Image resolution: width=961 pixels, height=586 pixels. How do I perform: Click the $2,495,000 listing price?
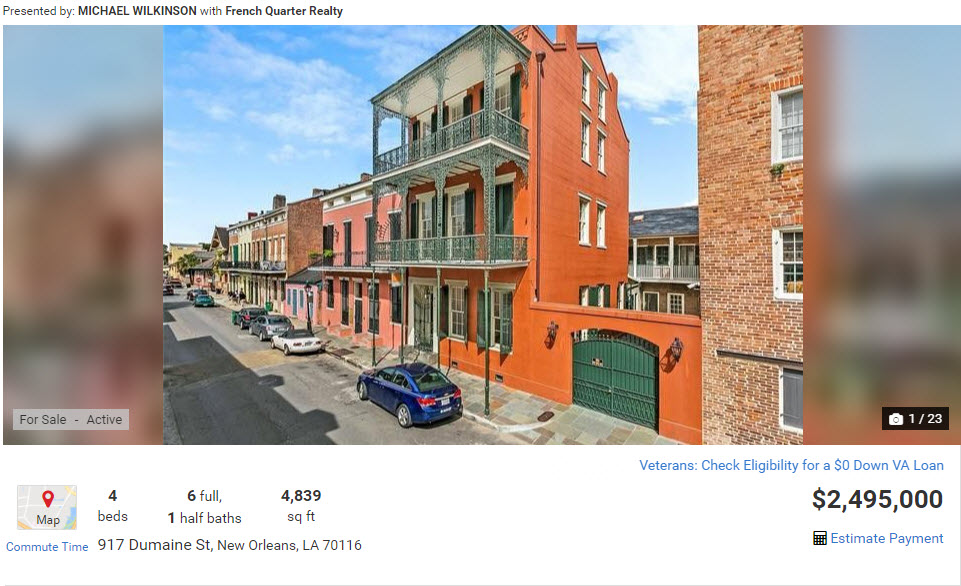point(877,500)
